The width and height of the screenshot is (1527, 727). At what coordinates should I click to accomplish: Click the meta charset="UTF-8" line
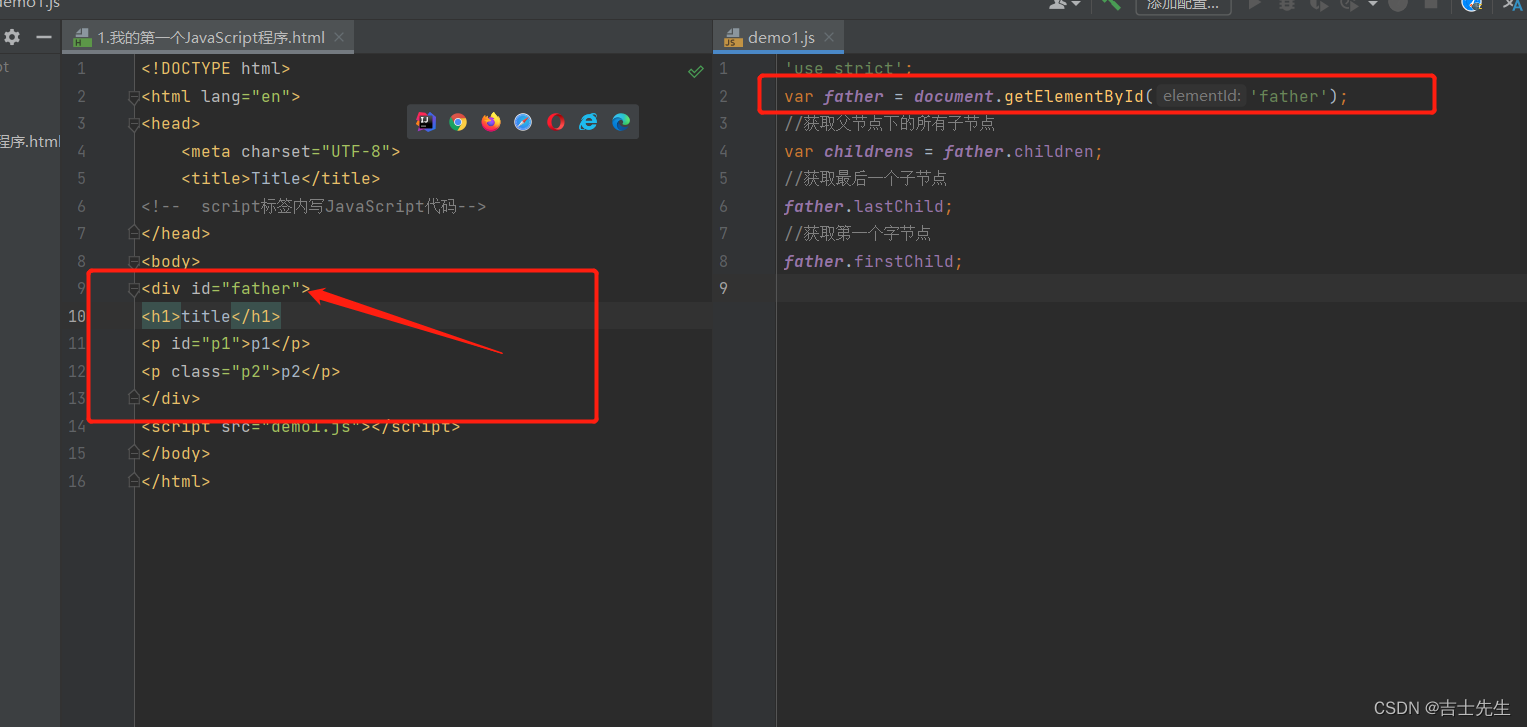coord(290,152)
